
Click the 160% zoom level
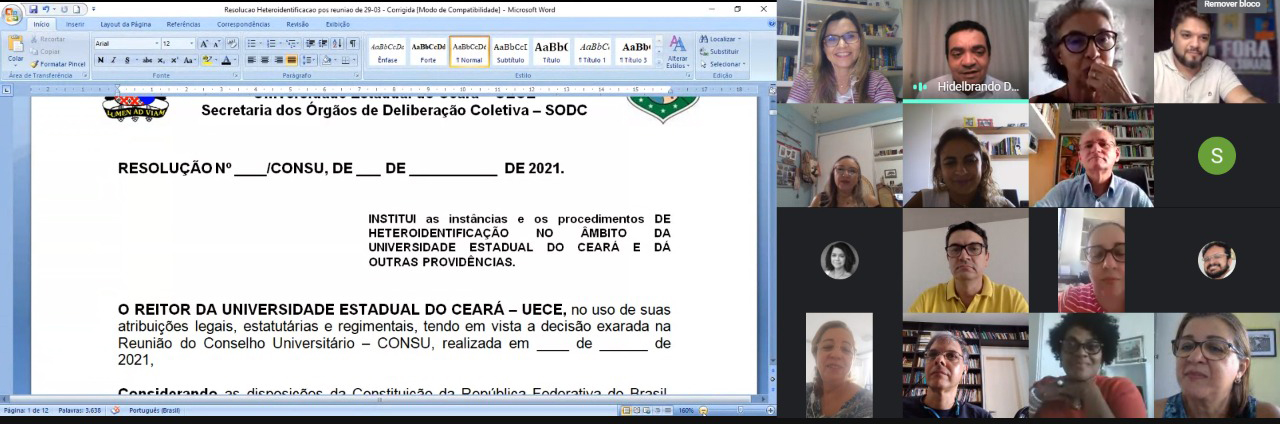click(686, 410)
